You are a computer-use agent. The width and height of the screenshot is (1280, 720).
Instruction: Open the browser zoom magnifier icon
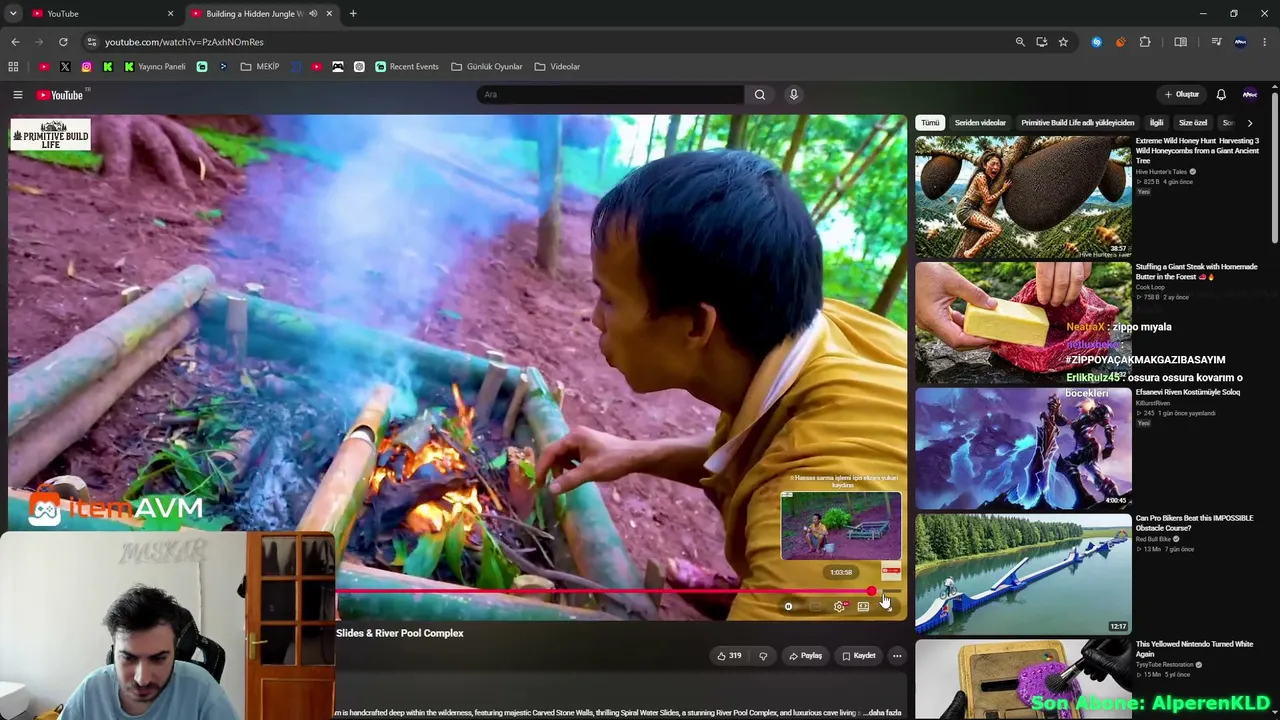click(1020, 42)
